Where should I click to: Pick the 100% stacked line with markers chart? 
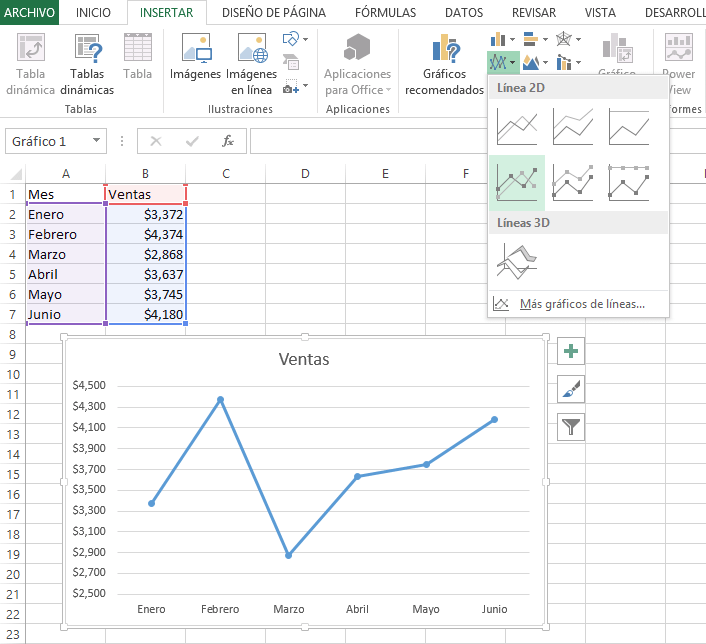point(629,182)
